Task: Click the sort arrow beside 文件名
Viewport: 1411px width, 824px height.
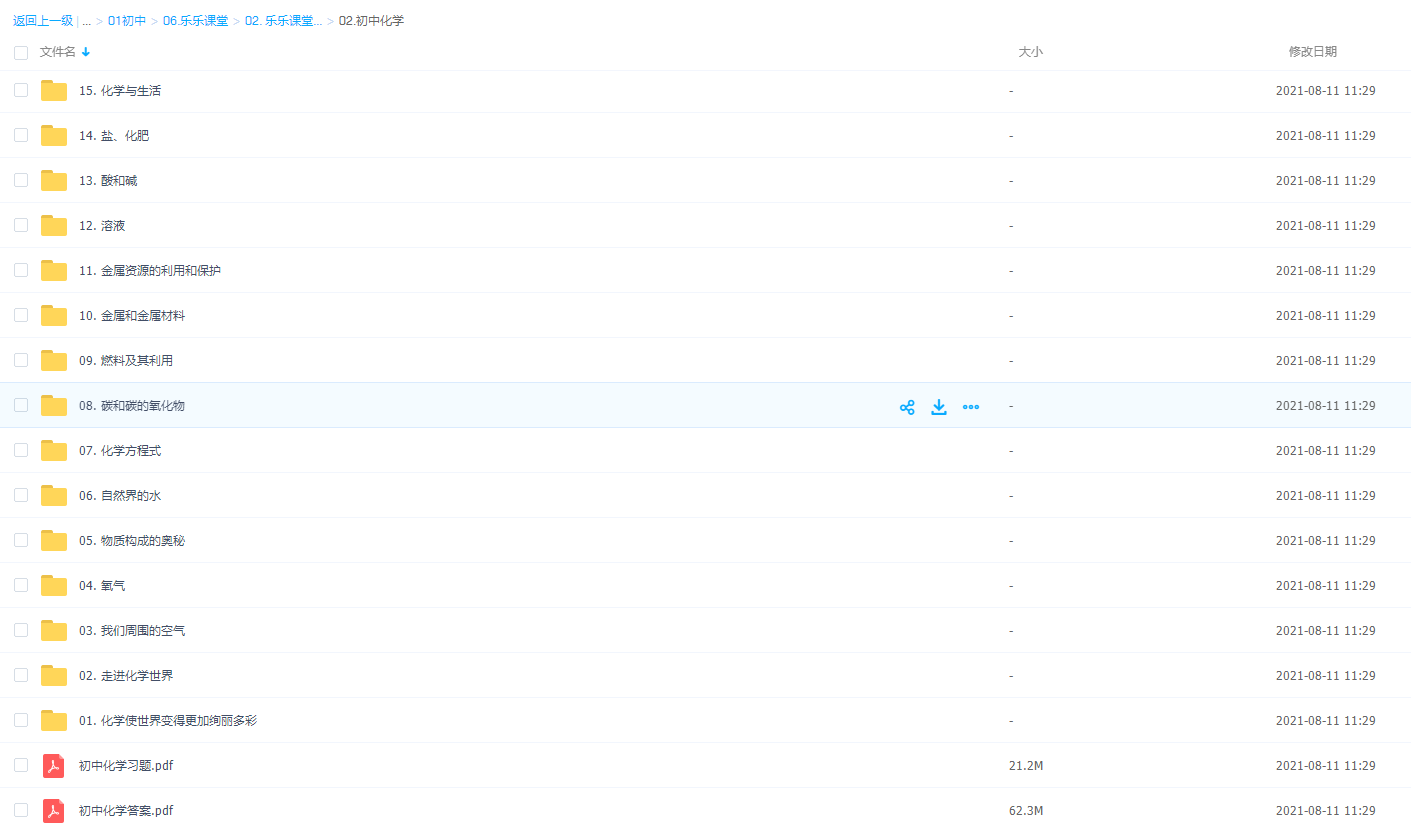Action: tap(86, 52)
